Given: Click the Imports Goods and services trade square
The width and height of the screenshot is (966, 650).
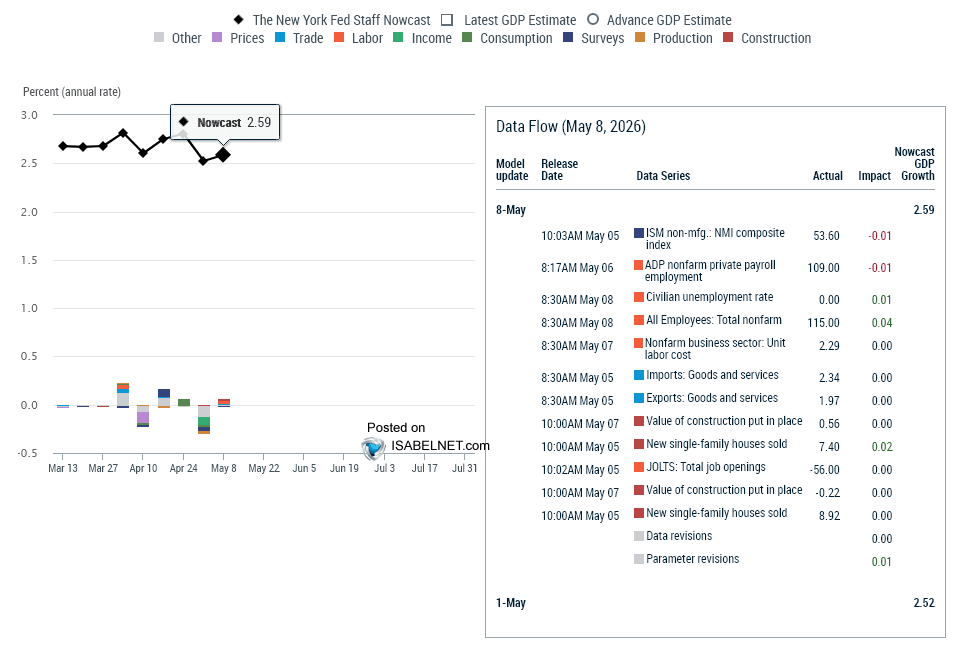Looking at the screenshot, I should point(639,375).
